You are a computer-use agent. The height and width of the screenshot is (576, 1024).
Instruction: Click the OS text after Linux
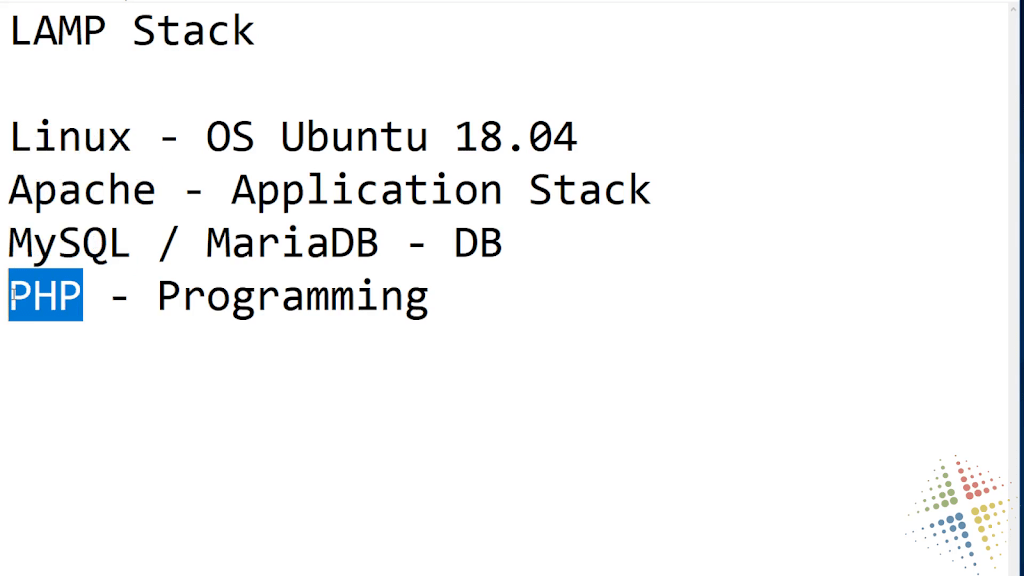tap(230, 137)
